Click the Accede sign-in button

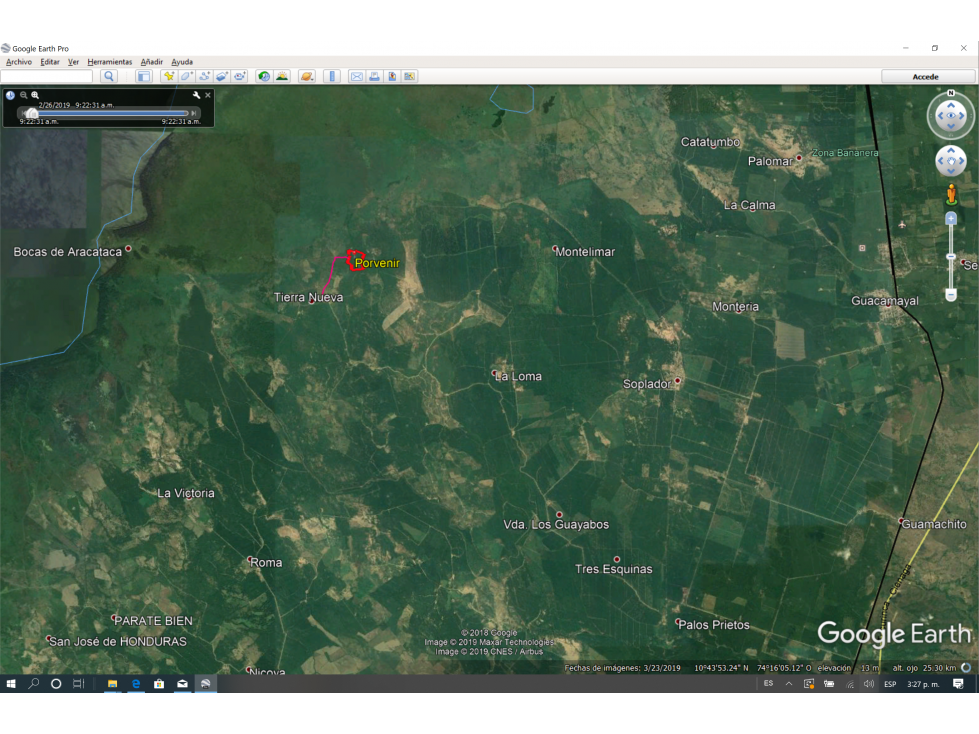tap(925, 76)
